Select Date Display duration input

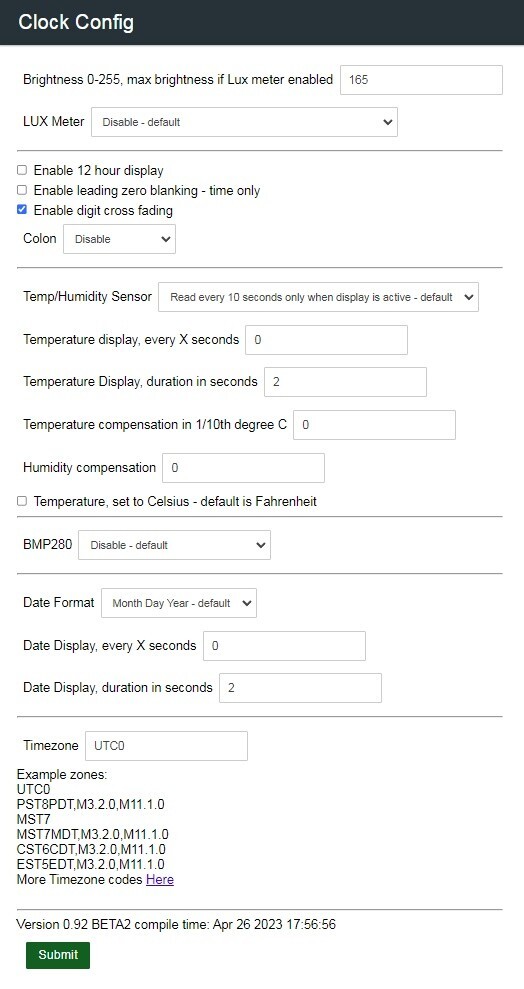coord(300,688)
